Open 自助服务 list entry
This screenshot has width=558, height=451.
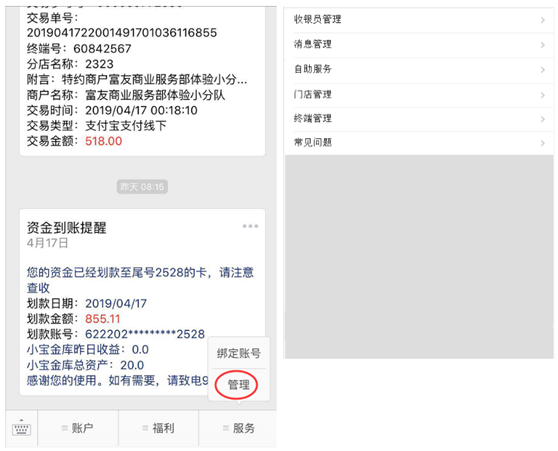tap(419, 69)
